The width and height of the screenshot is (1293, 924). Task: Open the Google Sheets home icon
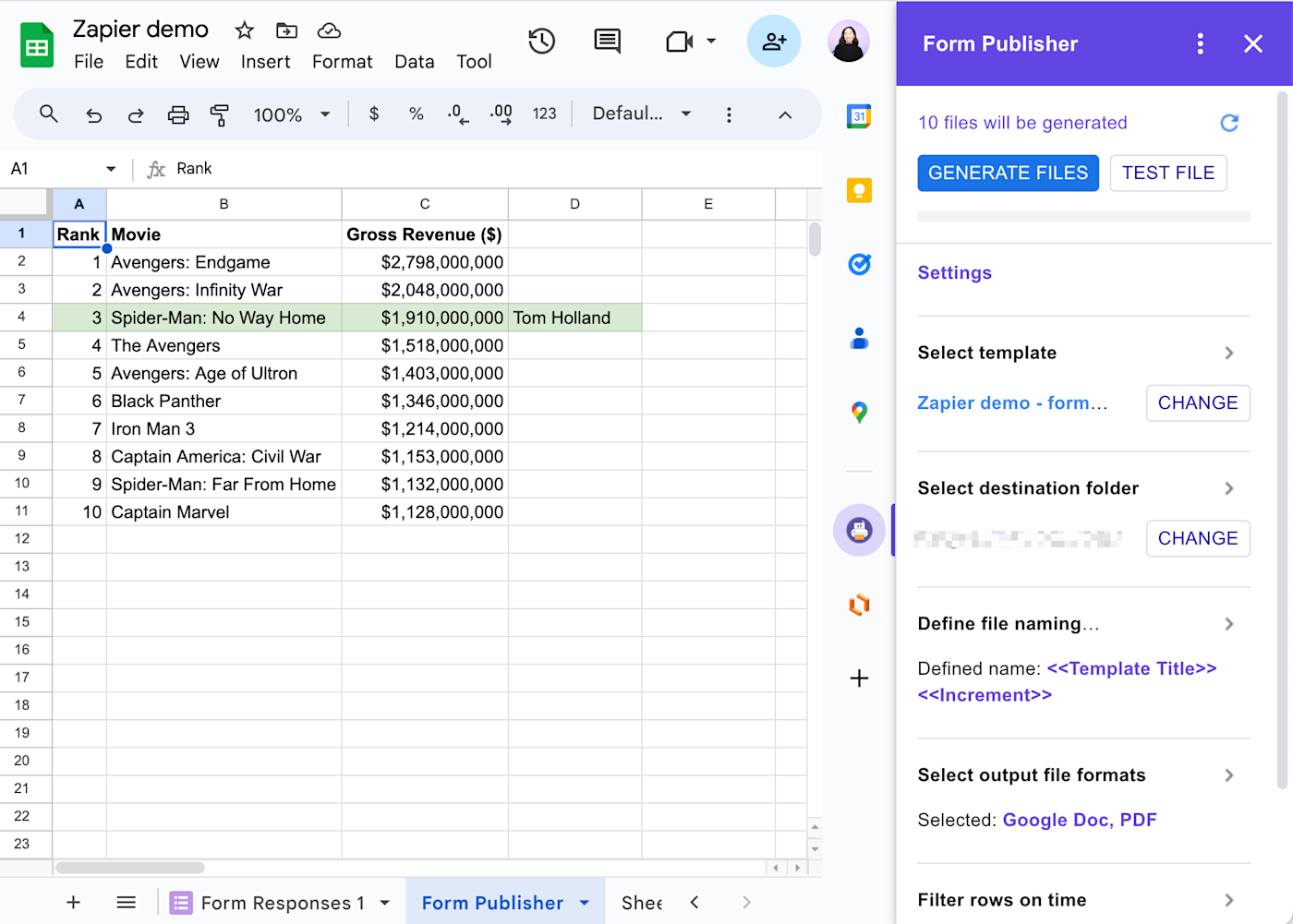tap(37, 45)
